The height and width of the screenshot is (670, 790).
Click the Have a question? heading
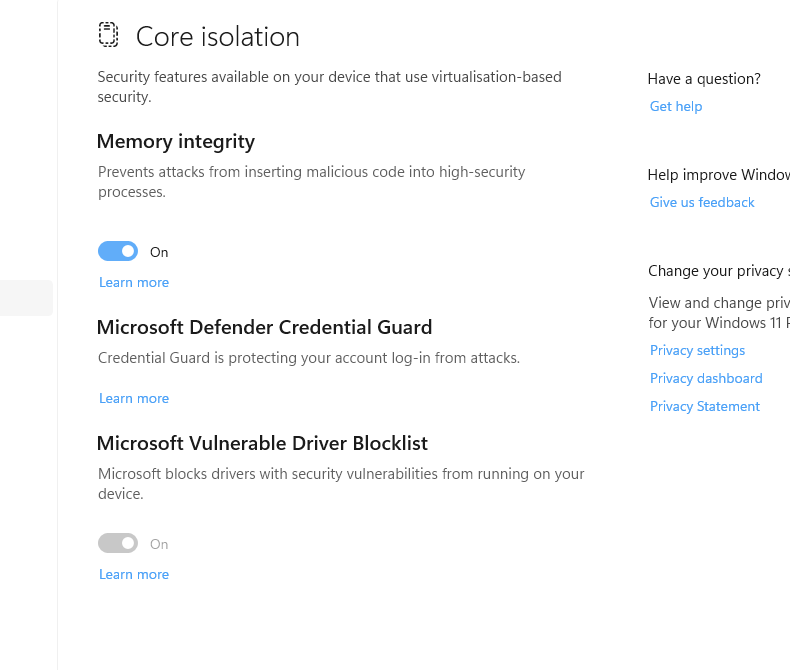tap(704, 79)
